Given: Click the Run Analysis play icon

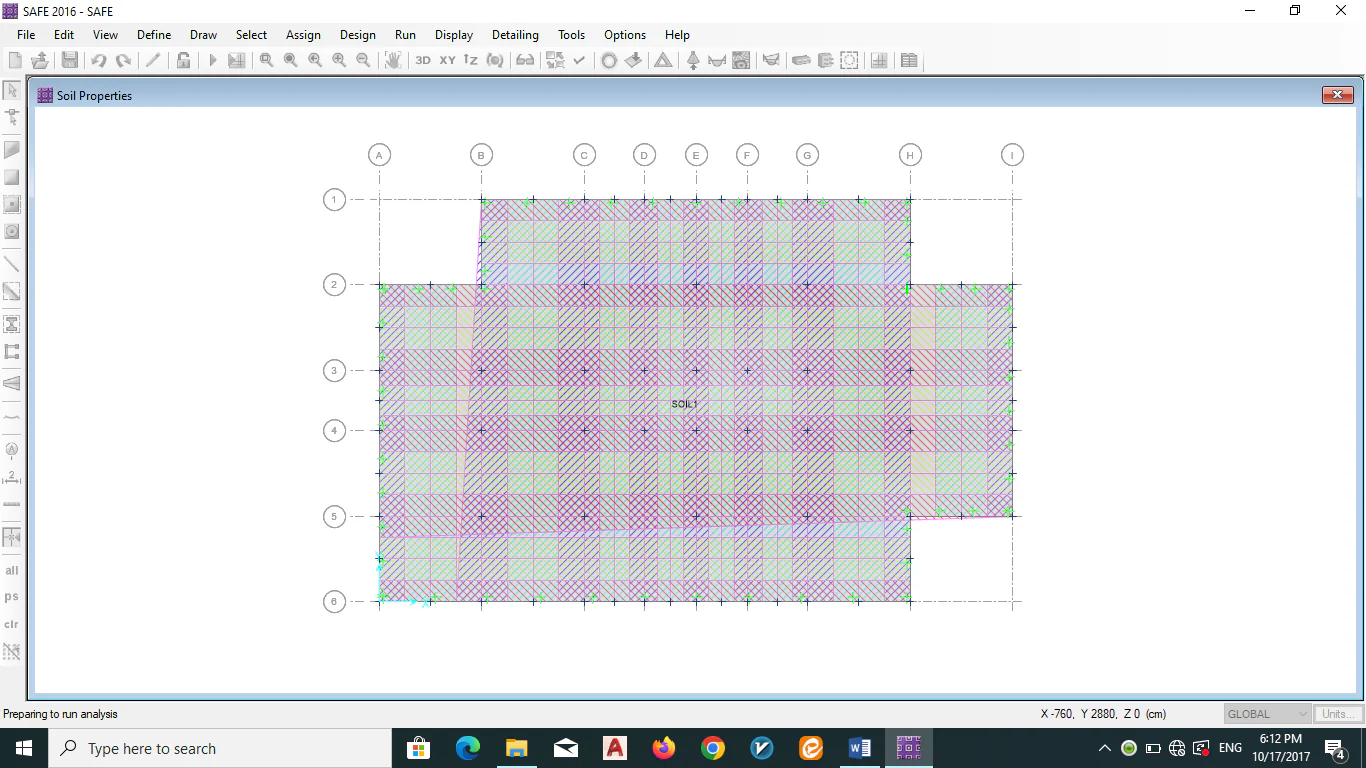Looking at the screenshot, I should click(x=212, y=60).
